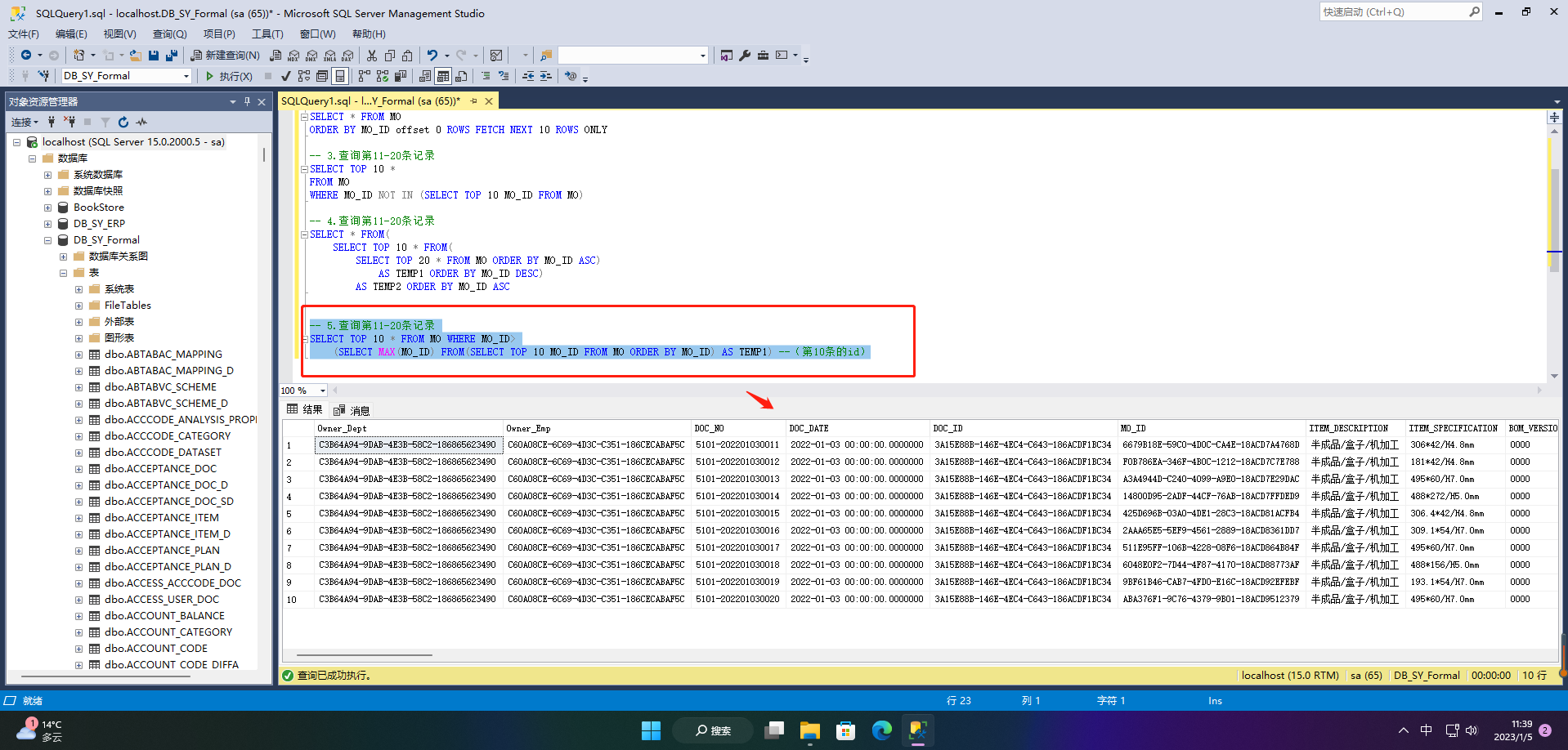Toggle IntelliSense Enabled button

point(340,76)
